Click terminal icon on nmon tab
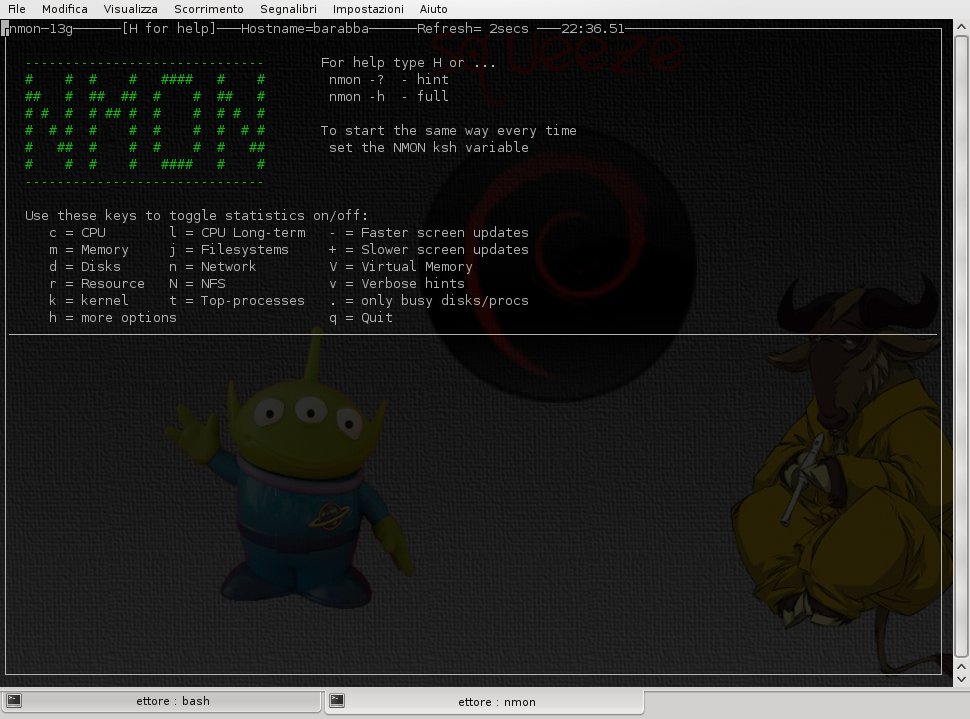970x719 pixels. coord(337,700)
